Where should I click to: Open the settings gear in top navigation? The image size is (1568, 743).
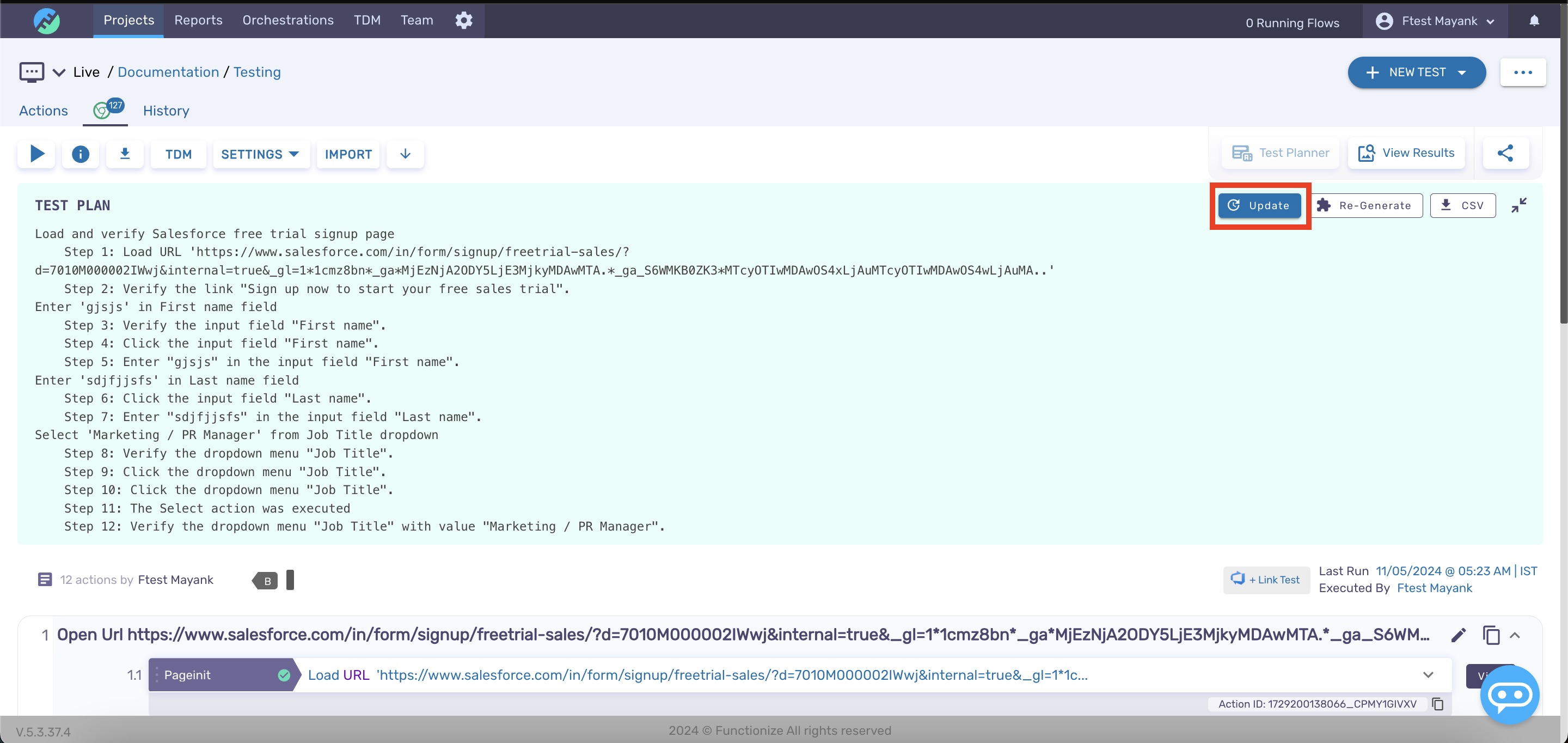pos(464,20)
